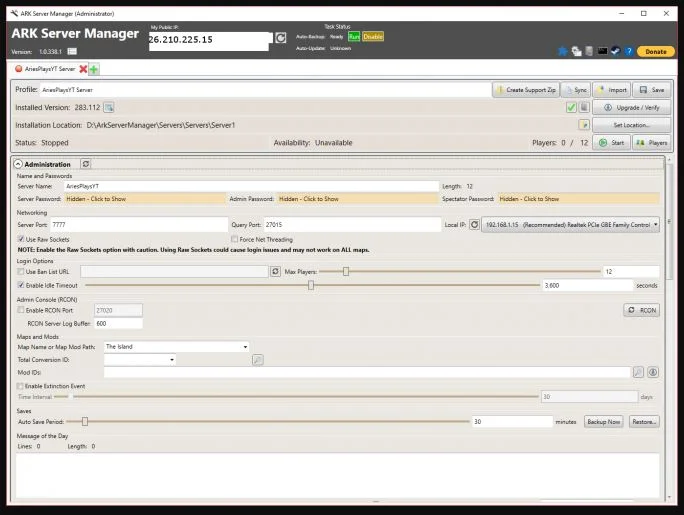
Task: Click Upgrade / Verify button
Action: [632, 107]
